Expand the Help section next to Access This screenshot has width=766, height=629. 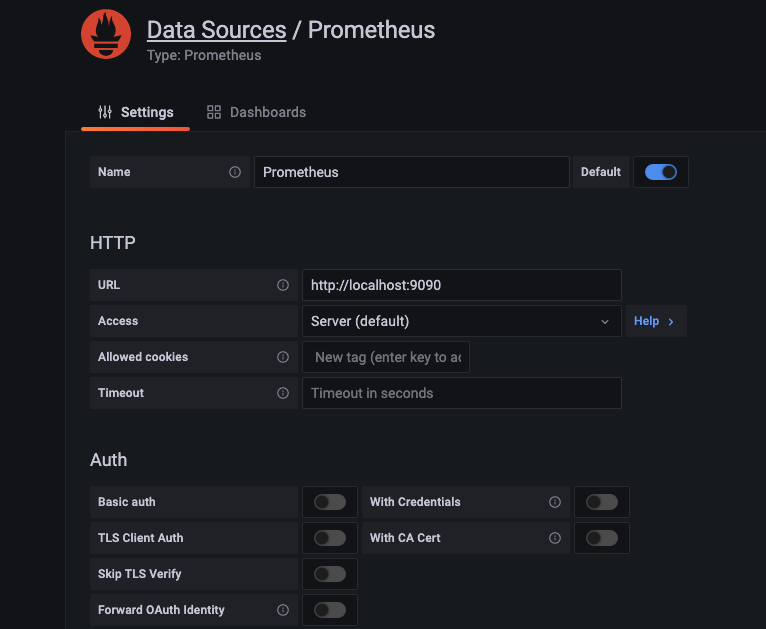coord(655,321)
